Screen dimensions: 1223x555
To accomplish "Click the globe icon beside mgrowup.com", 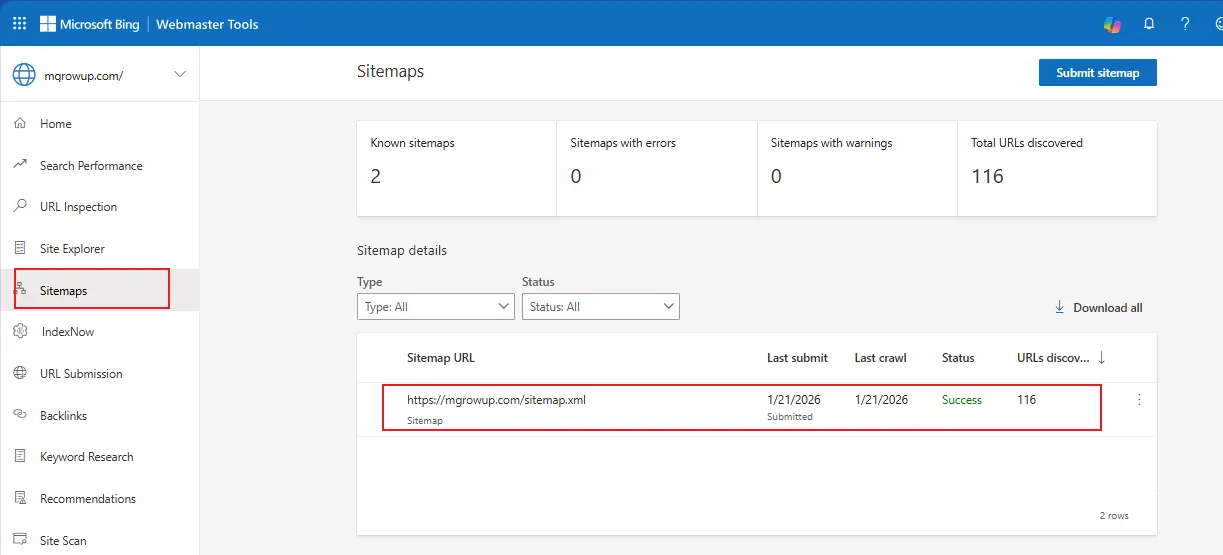I will coord(24,75).
